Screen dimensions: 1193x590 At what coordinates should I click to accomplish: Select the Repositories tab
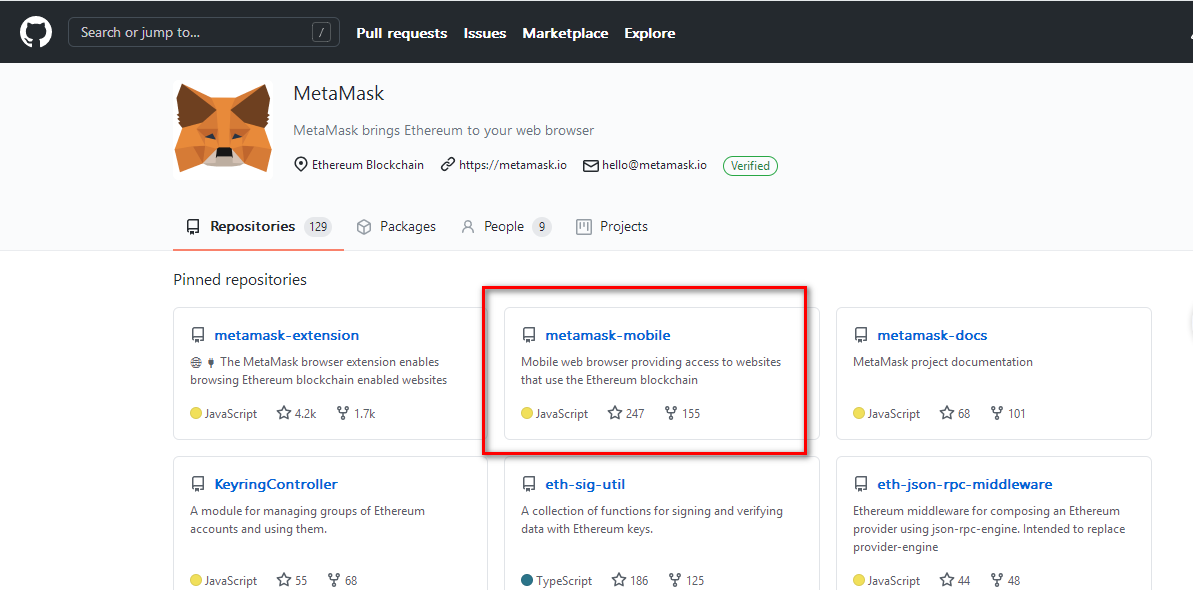coord(259,226)
